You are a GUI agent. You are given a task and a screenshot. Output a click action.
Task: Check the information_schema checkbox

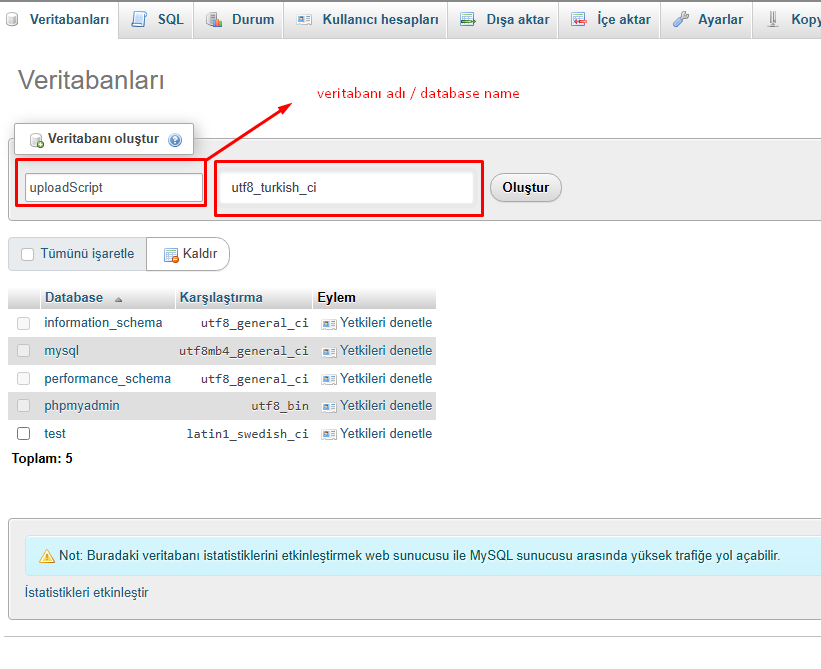coord(24,323)
